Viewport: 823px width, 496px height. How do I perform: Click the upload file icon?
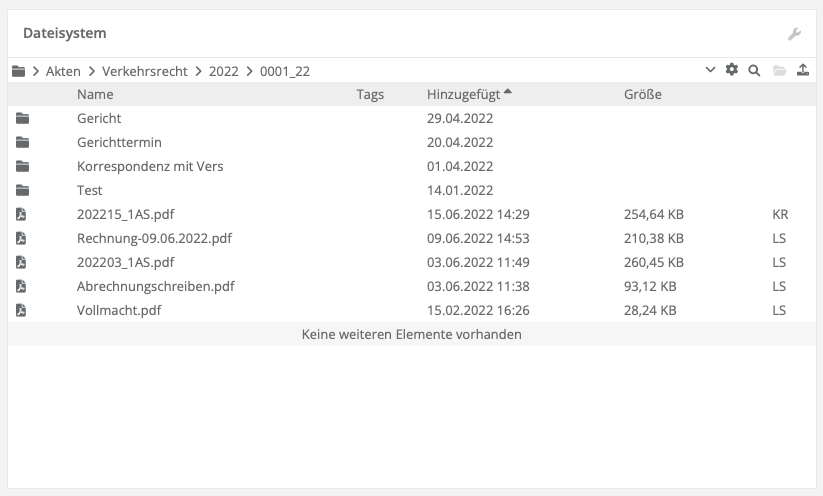[803, 70]
